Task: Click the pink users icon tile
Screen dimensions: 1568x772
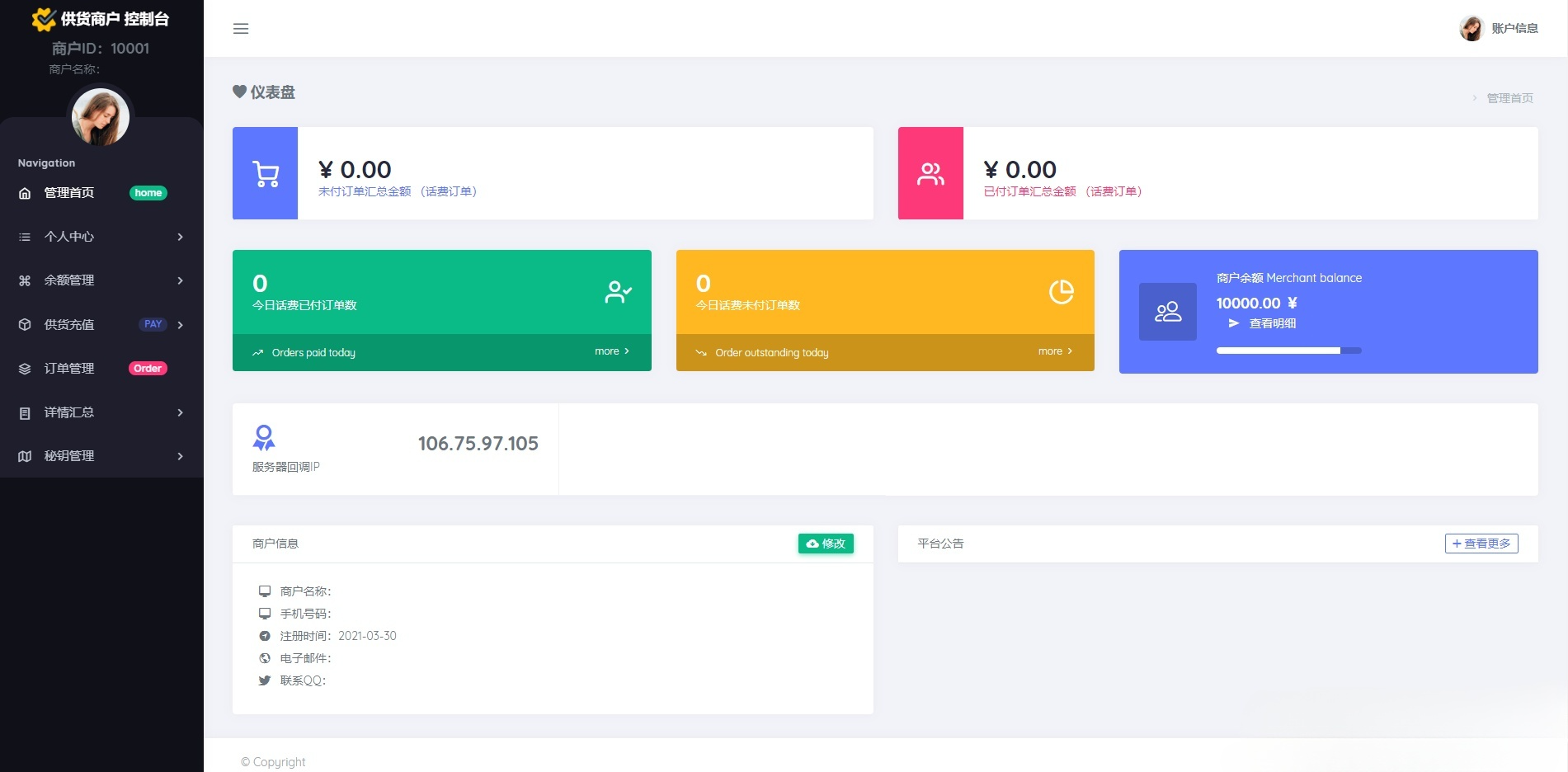Action: (930, 173)
